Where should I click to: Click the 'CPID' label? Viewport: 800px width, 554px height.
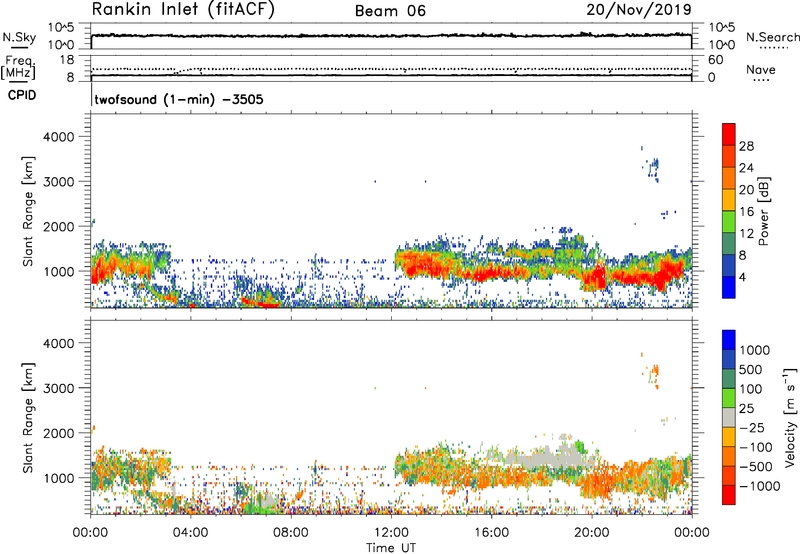tap(22, 95)
